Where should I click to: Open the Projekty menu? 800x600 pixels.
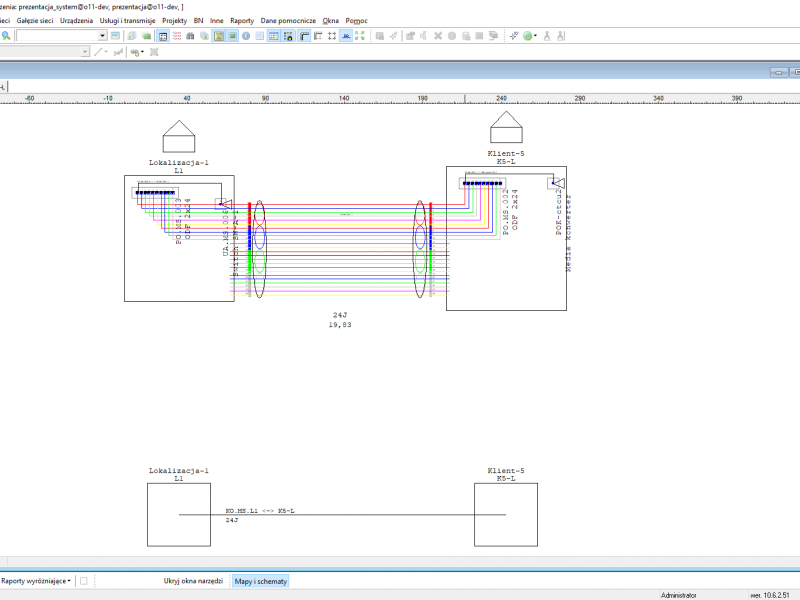(174, 20)
